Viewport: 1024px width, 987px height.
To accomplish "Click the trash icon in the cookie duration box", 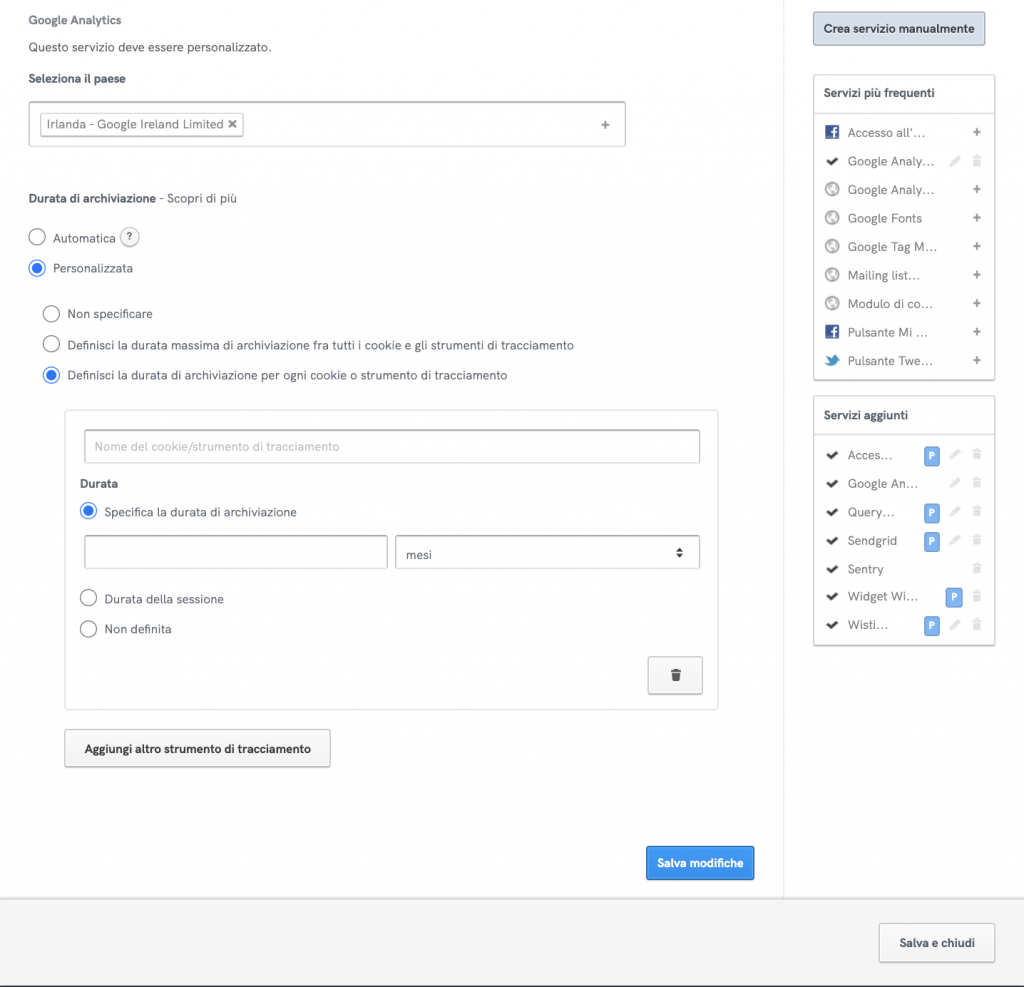I will [675, 675].
